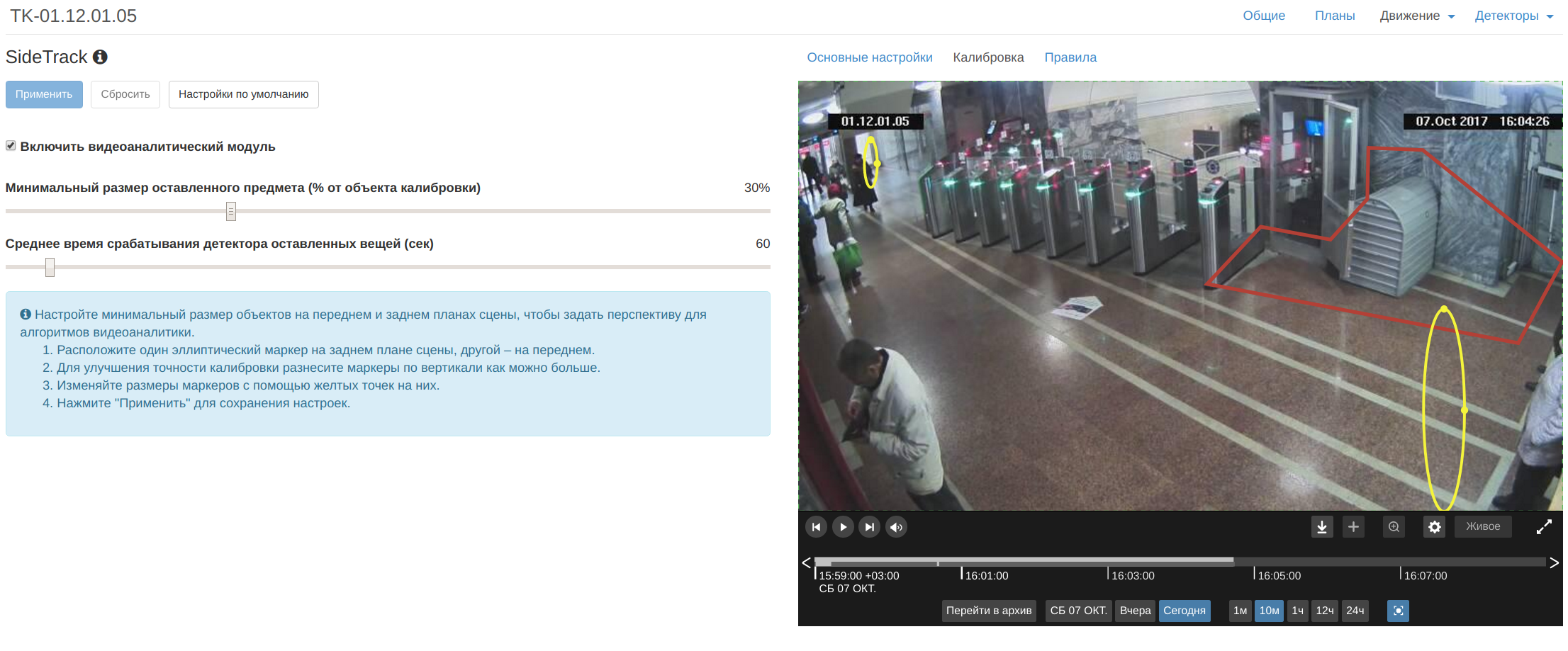
Task: Click the 16:01:00 timeline mark
Action: tap(986, 575)
